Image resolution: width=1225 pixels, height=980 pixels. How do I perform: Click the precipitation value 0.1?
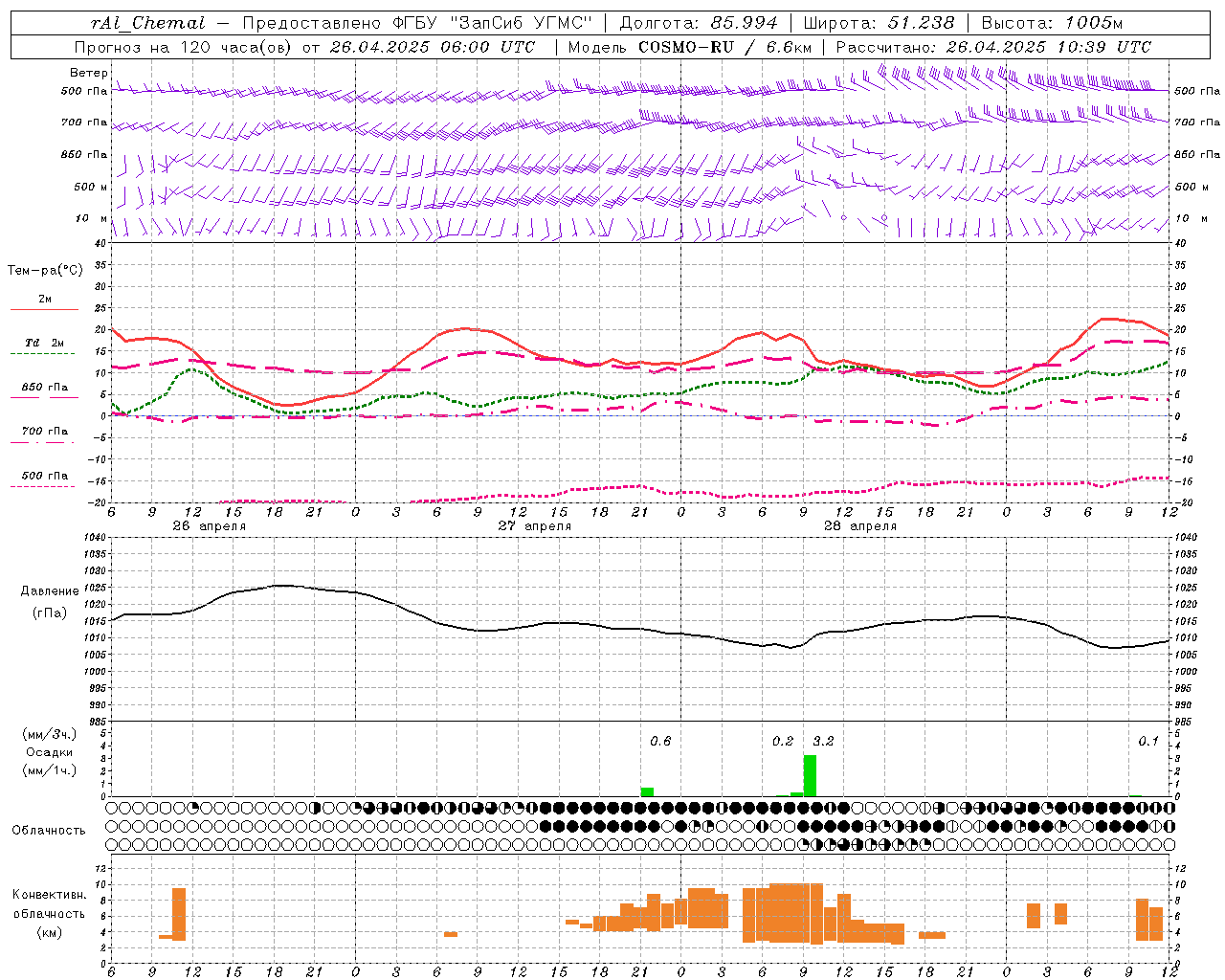tap(1148, 741)
